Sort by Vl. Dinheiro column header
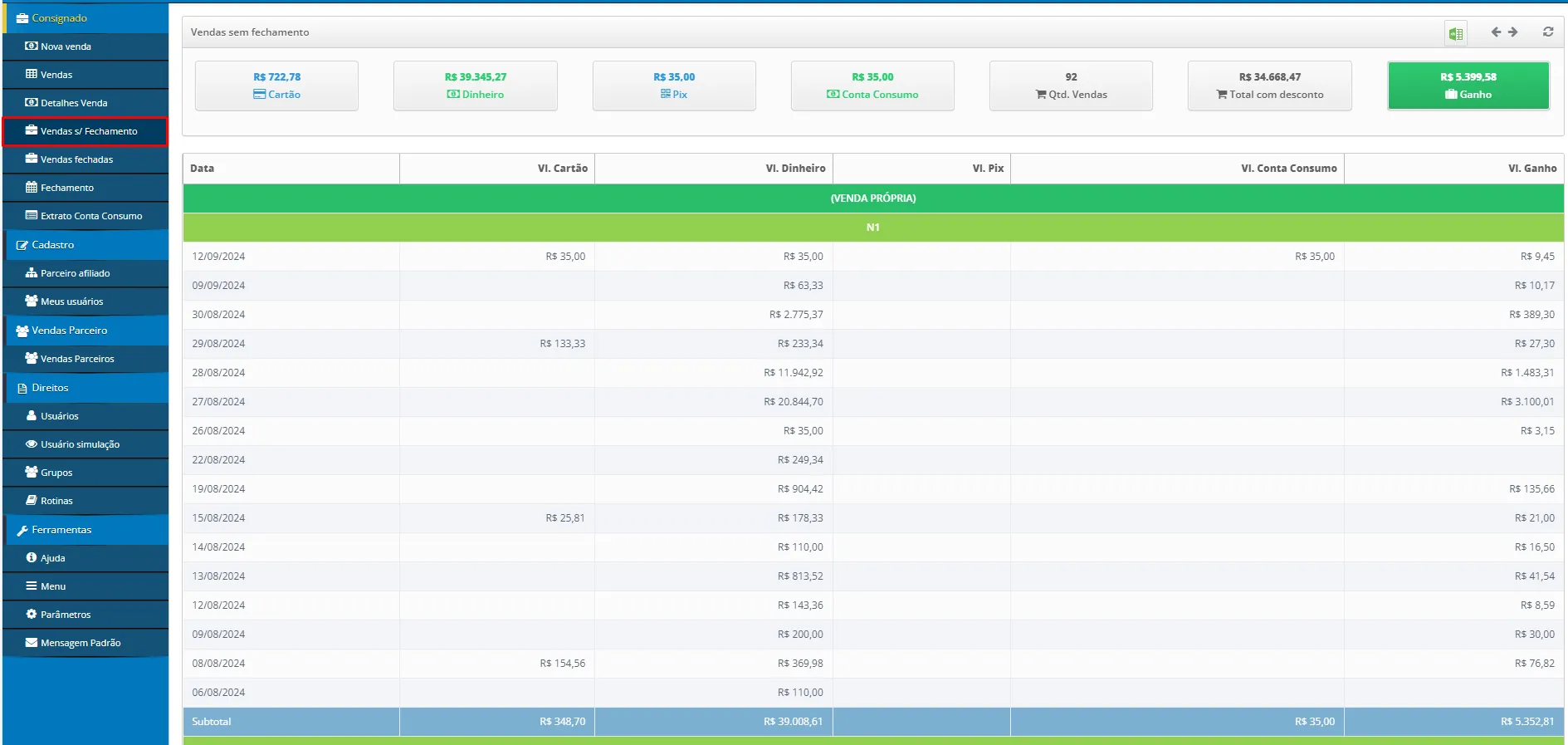 point(795,169)
